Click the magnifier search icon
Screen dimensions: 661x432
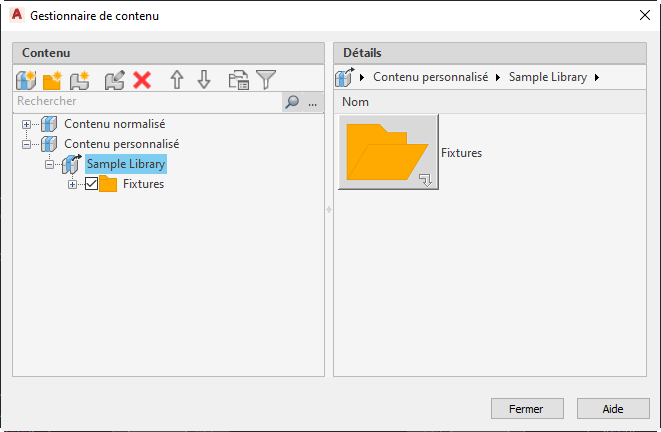(292, 102)
